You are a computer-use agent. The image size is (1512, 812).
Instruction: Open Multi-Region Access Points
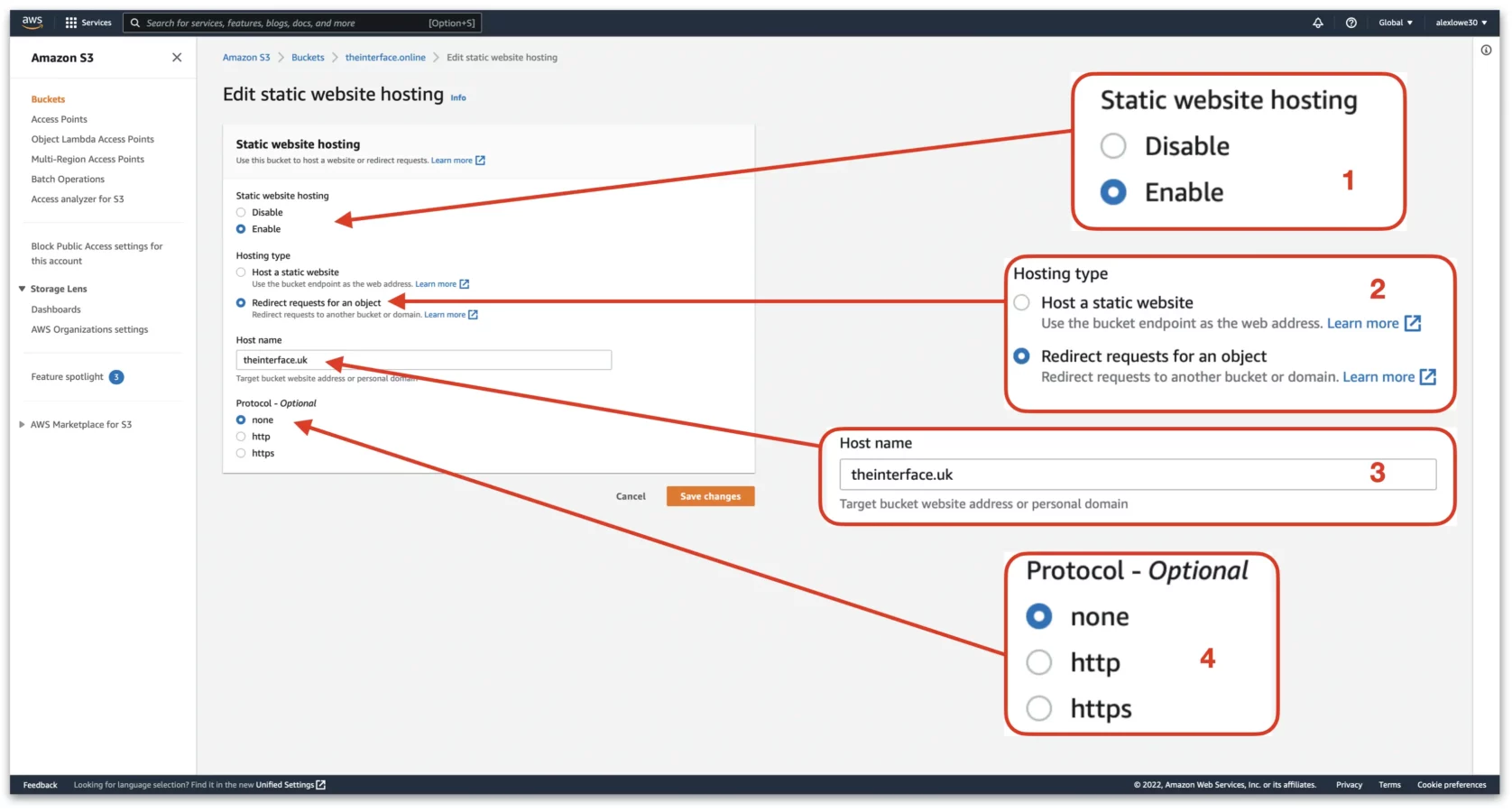(x=88, y=159)
